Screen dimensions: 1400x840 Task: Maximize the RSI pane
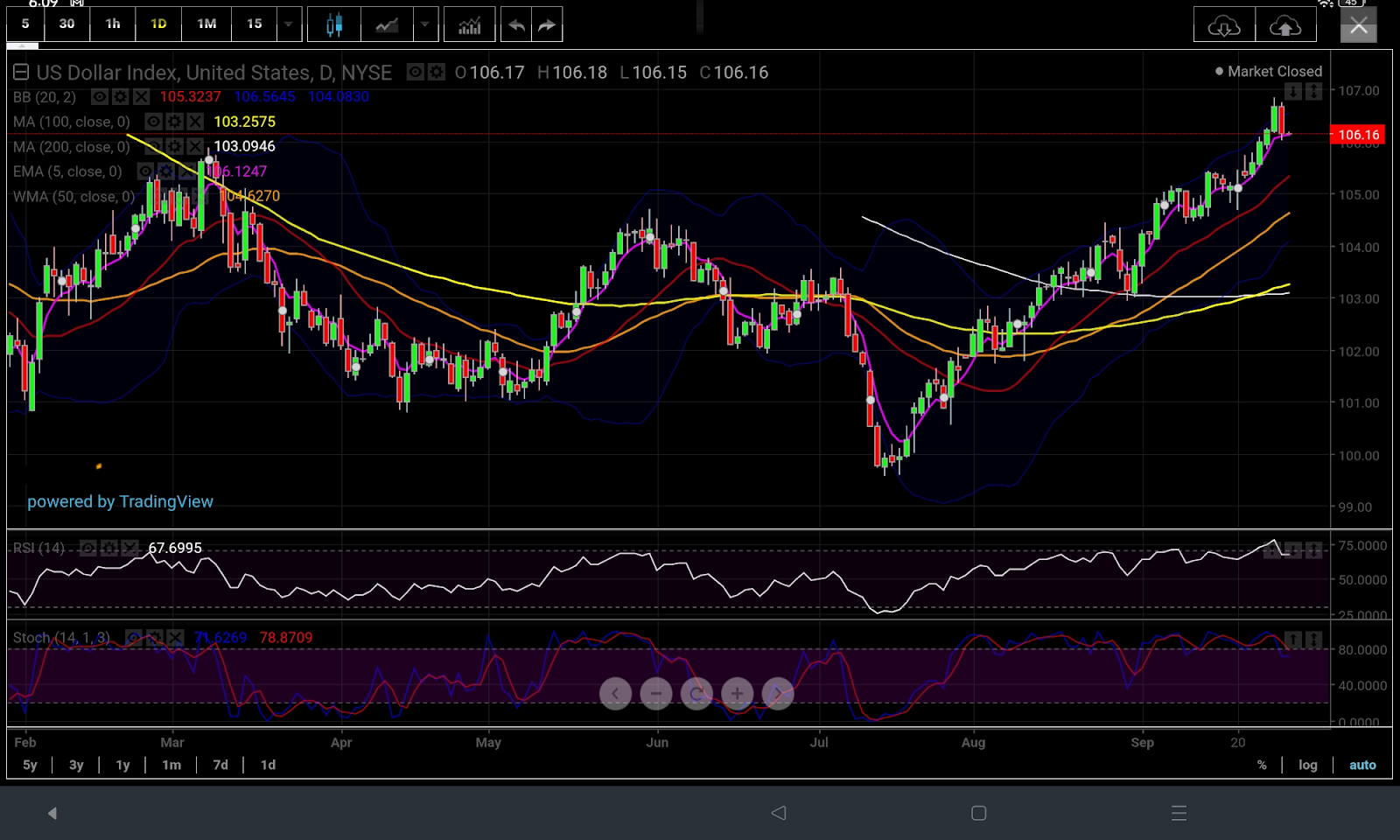point(1314,550)
